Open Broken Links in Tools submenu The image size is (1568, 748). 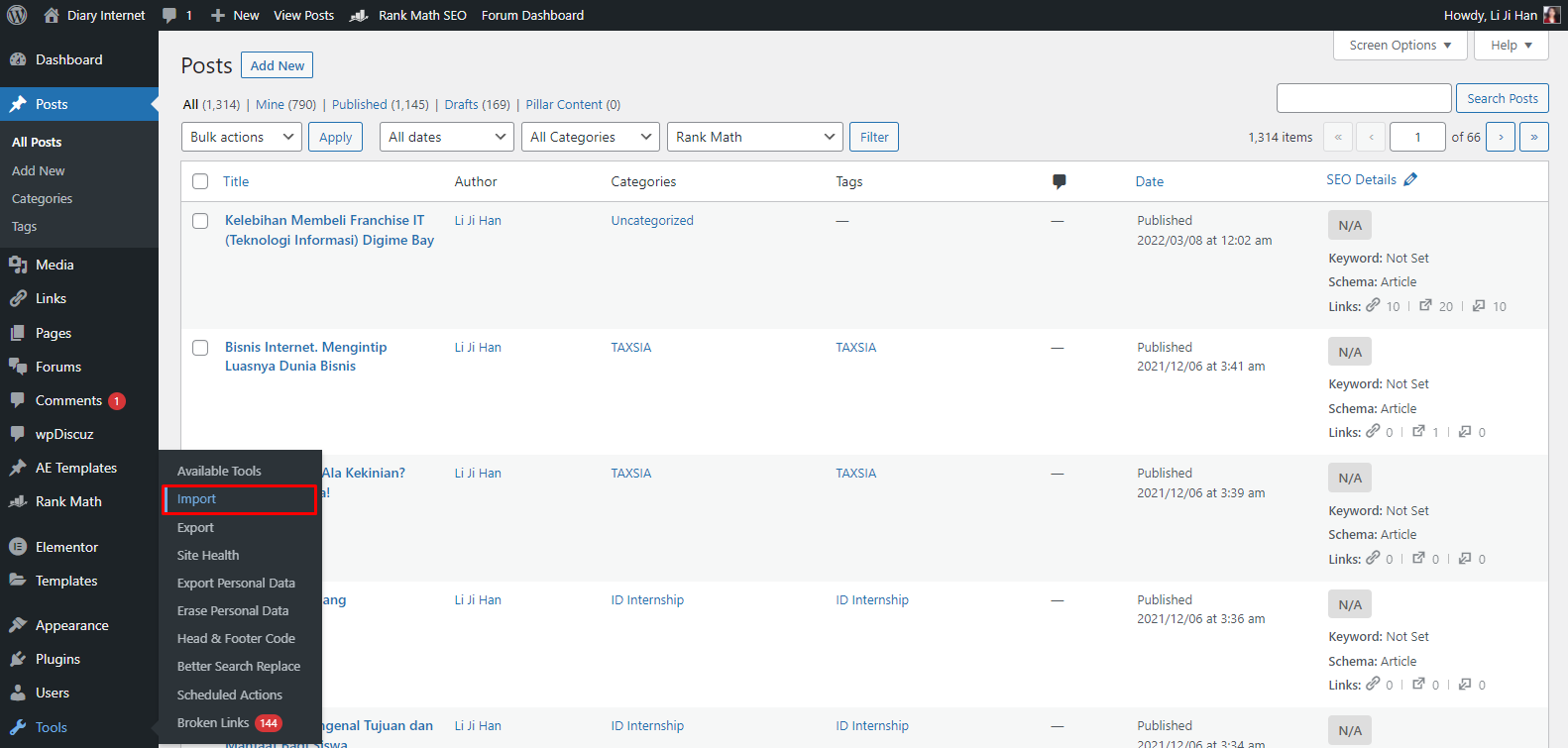tap(213, 722)
